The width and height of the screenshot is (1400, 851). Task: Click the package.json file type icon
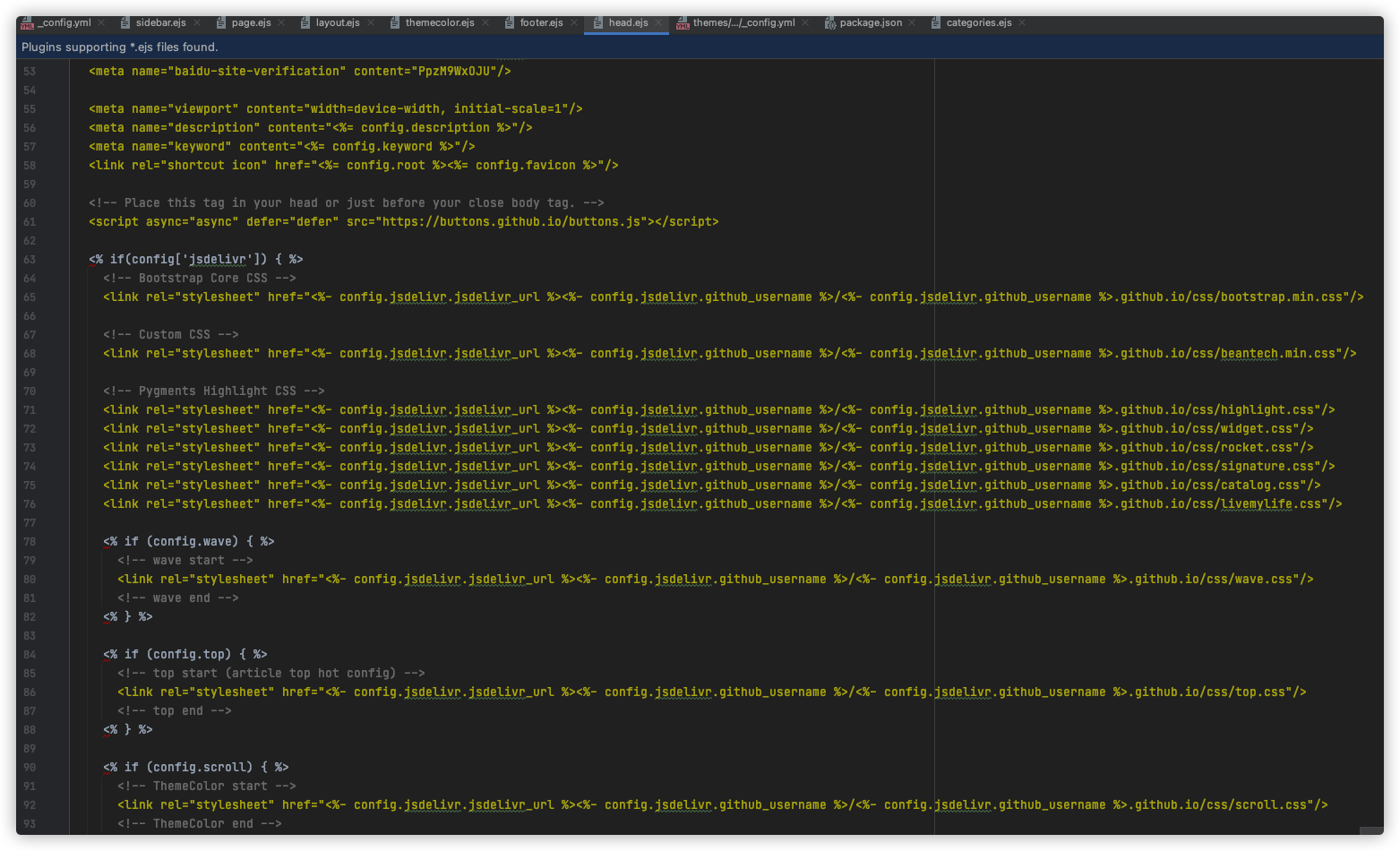pos(829,23)
